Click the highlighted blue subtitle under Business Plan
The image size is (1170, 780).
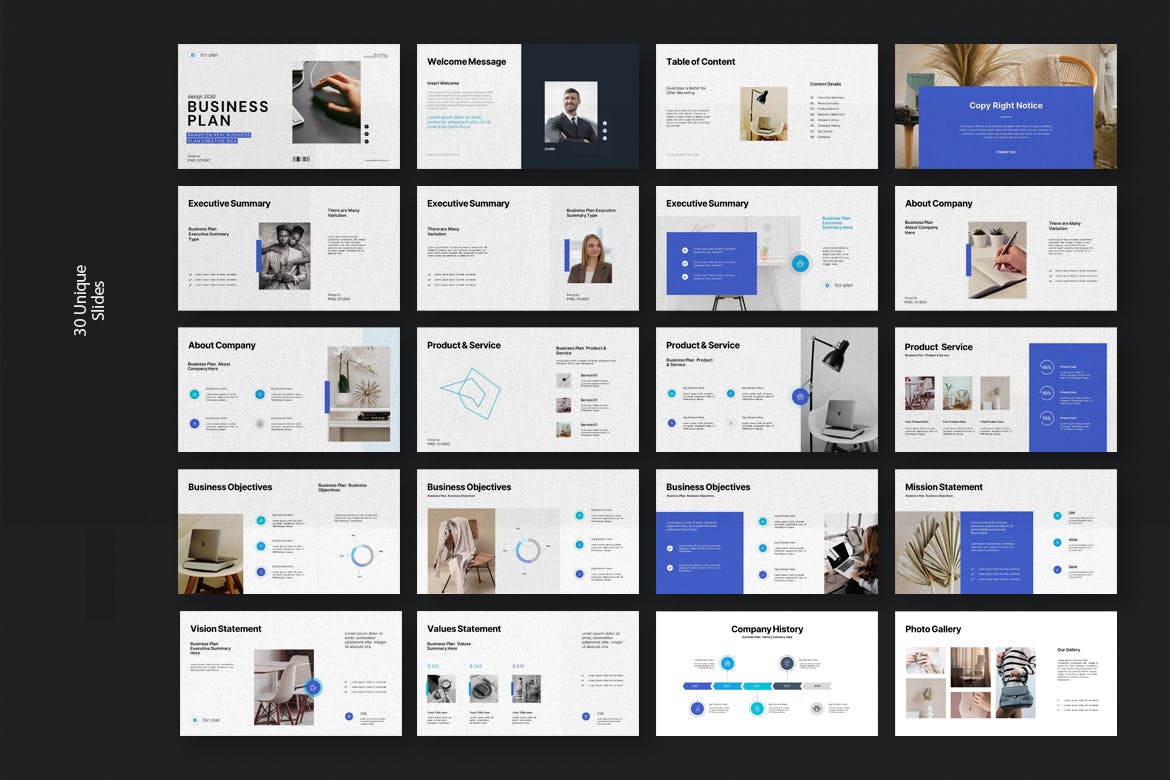(219, 138)
